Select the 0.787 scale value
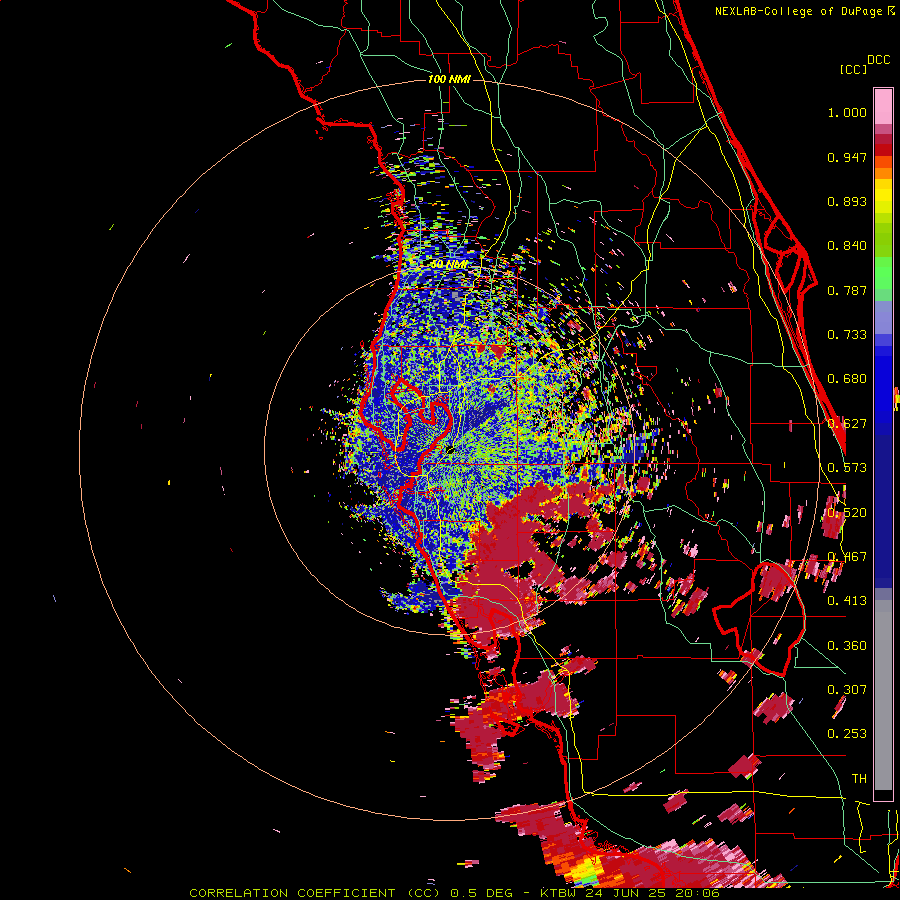 coord(847,290)
